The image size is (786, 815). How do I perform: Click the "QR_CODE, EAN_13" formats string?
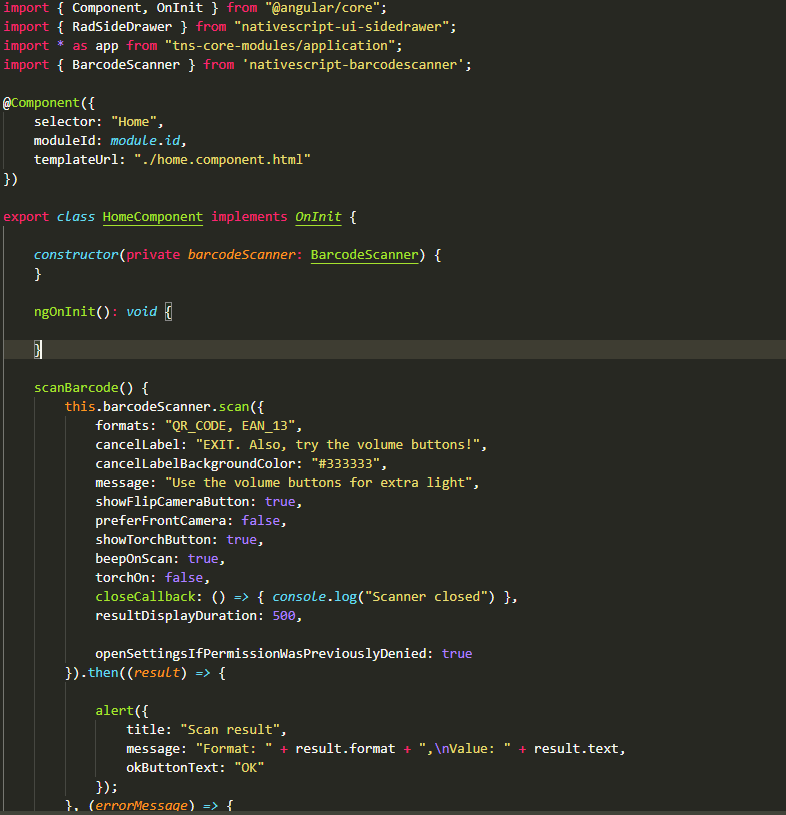pos(230,426)
